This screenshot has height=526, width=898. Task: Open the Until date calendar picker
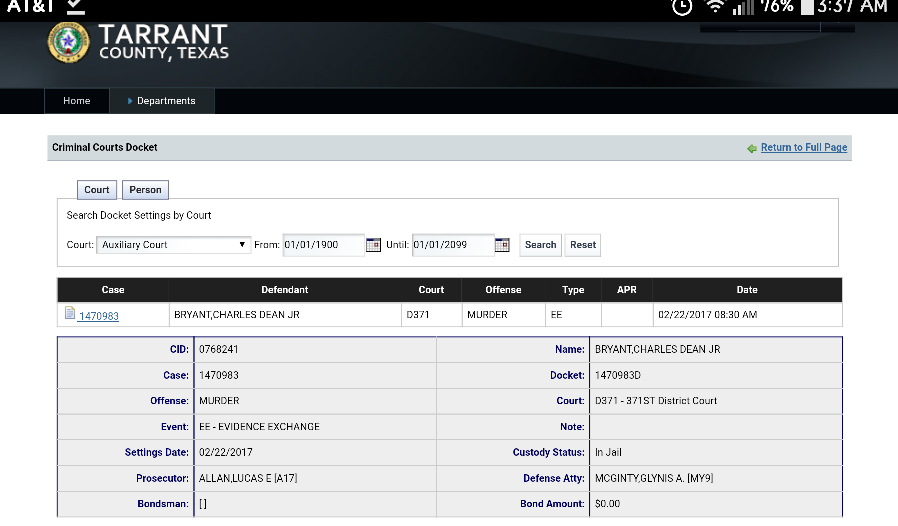coord(503,245)
